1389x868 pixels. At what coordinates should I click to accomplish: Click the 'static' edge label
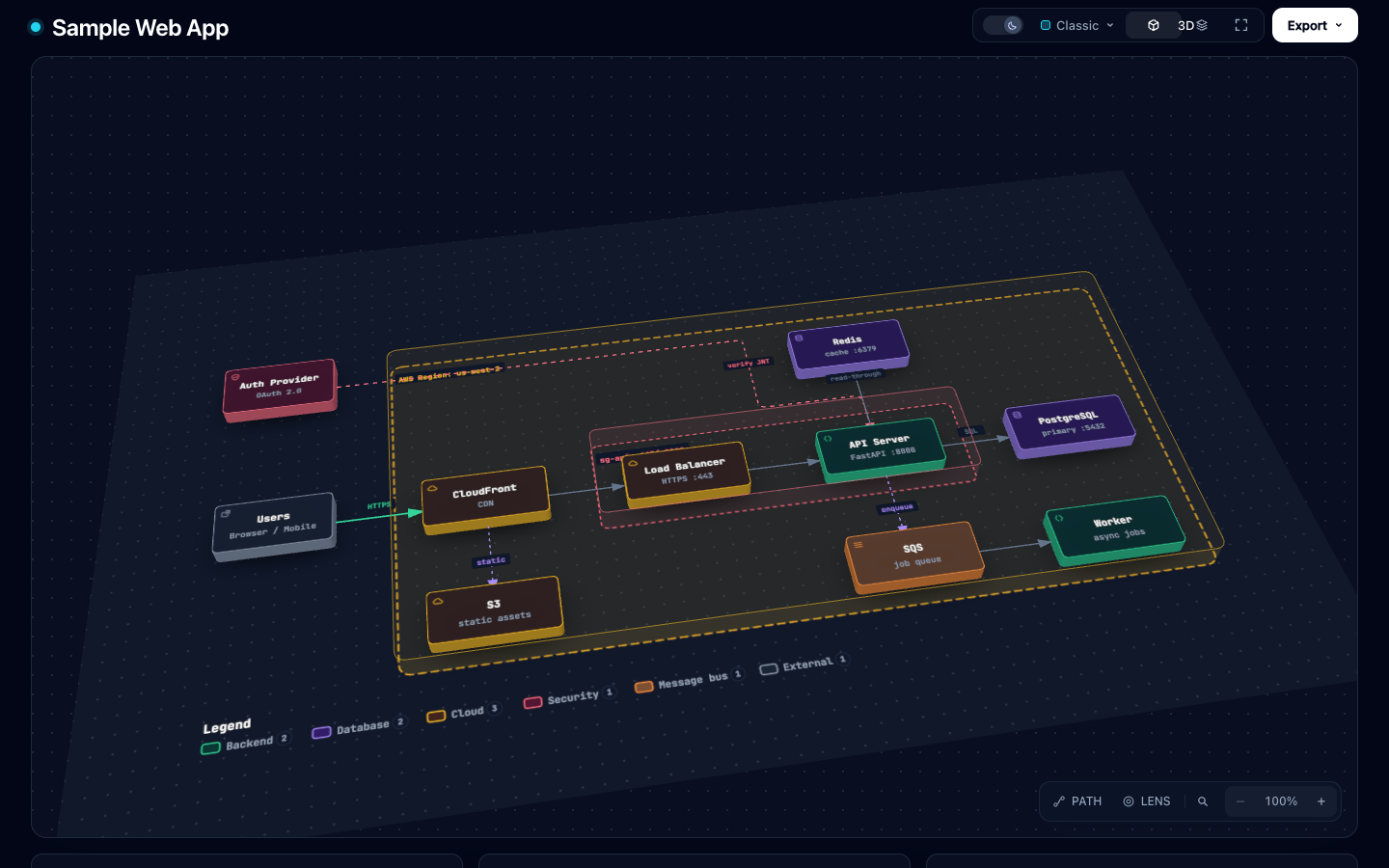[x=491, y=560]
